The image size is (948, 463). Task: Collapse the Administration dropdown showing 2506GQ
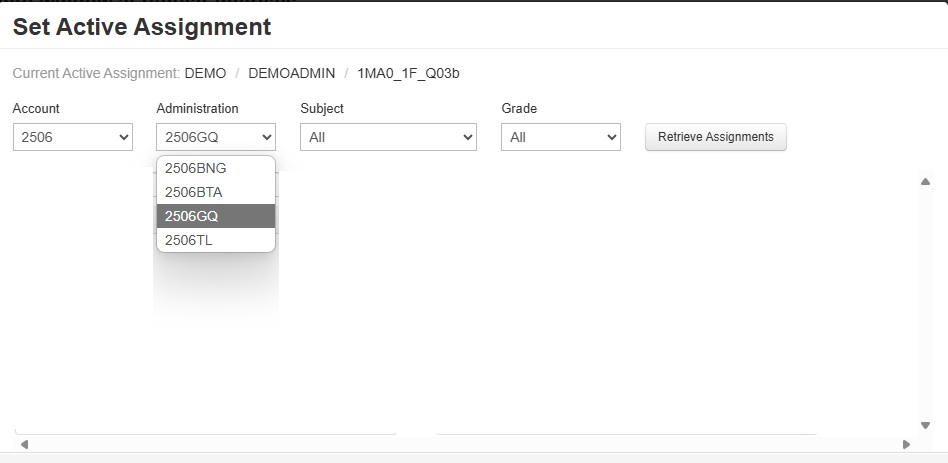(x=216, y=137)
